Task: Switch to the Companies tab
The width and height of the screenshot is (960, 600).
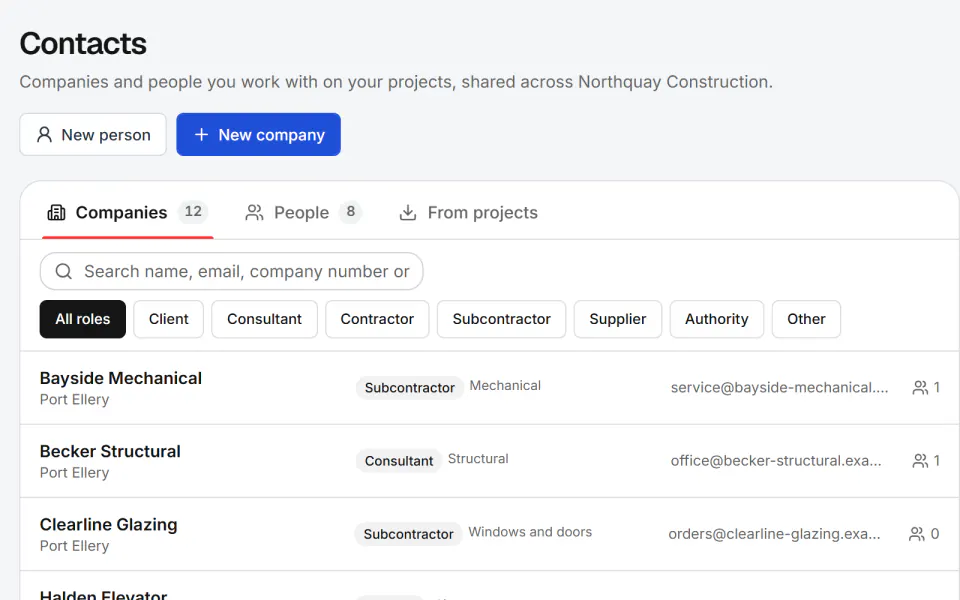Action: coord(127,212)
